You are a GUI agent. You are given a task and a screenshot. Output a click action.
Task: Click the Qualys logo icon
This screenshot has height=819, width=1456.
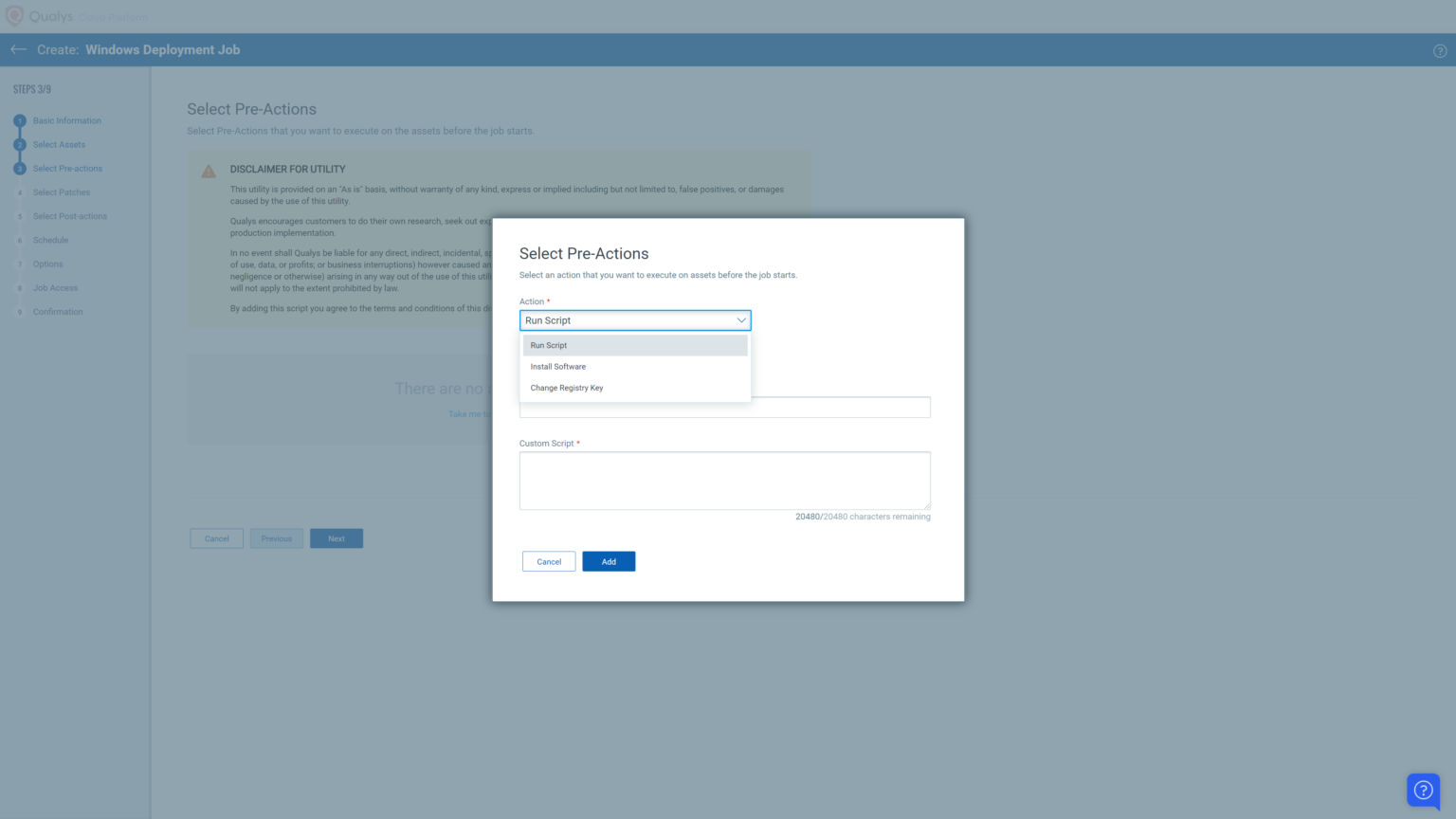(14, 15)
